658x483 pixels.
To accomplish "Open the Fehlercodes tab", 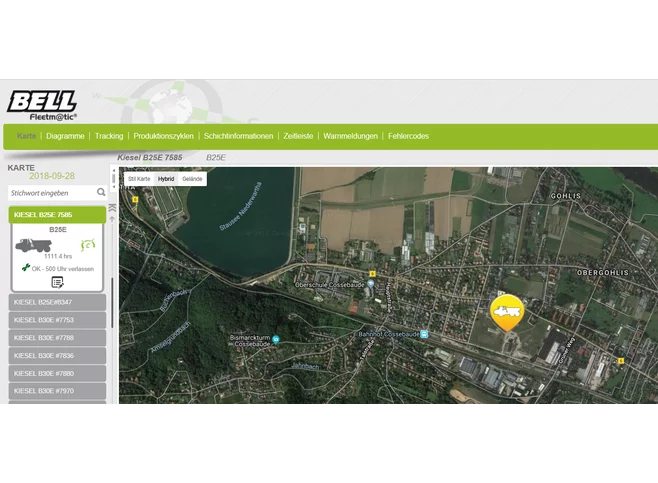I will [x=408, y=136].
